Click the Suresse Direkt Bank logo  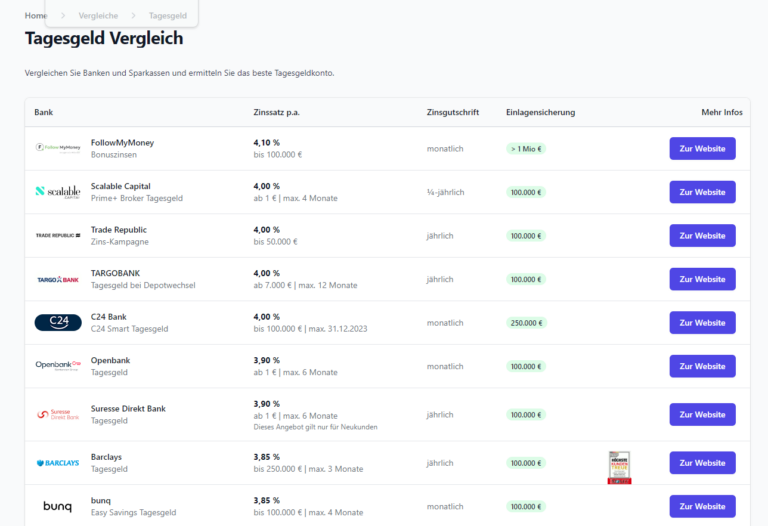(x=58, y=414)
